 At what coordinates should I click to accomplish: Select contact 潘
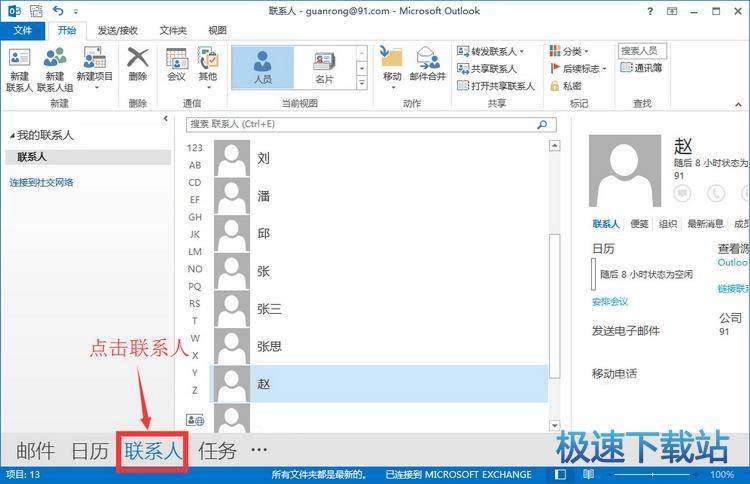(381, 196)
